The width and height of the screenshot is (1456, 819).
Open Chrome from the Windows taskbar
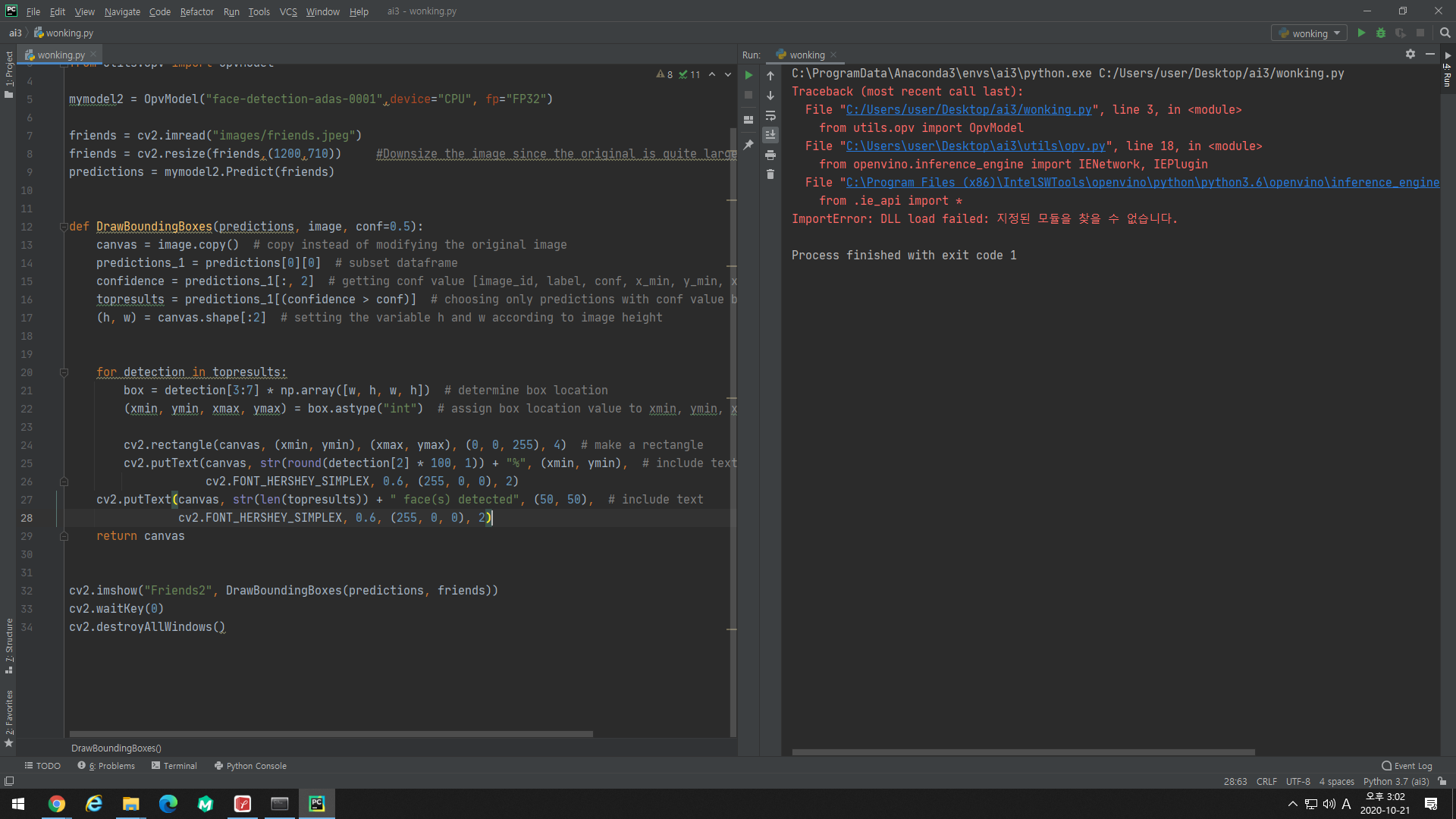pos(57,804)
